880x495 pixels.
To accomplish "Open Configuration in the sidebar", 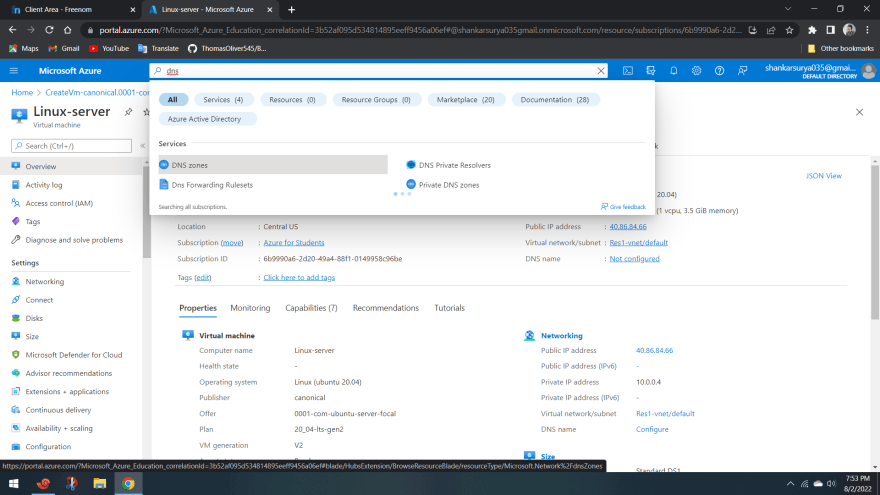I will click(x=48, y=447).
